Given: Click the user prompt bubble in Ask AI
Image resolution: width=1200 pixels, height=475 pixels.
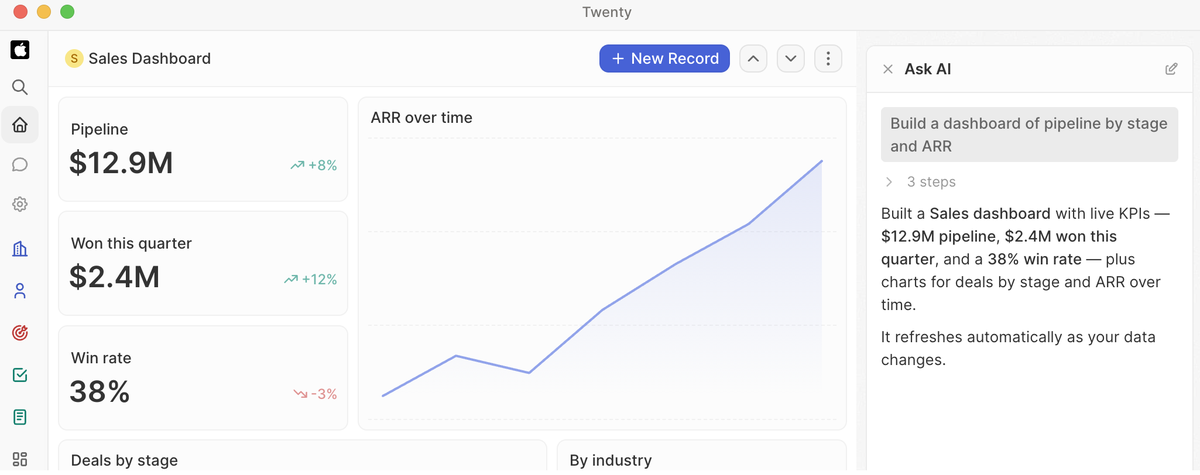Looking at the screenshot, I should coord(1029,135).
